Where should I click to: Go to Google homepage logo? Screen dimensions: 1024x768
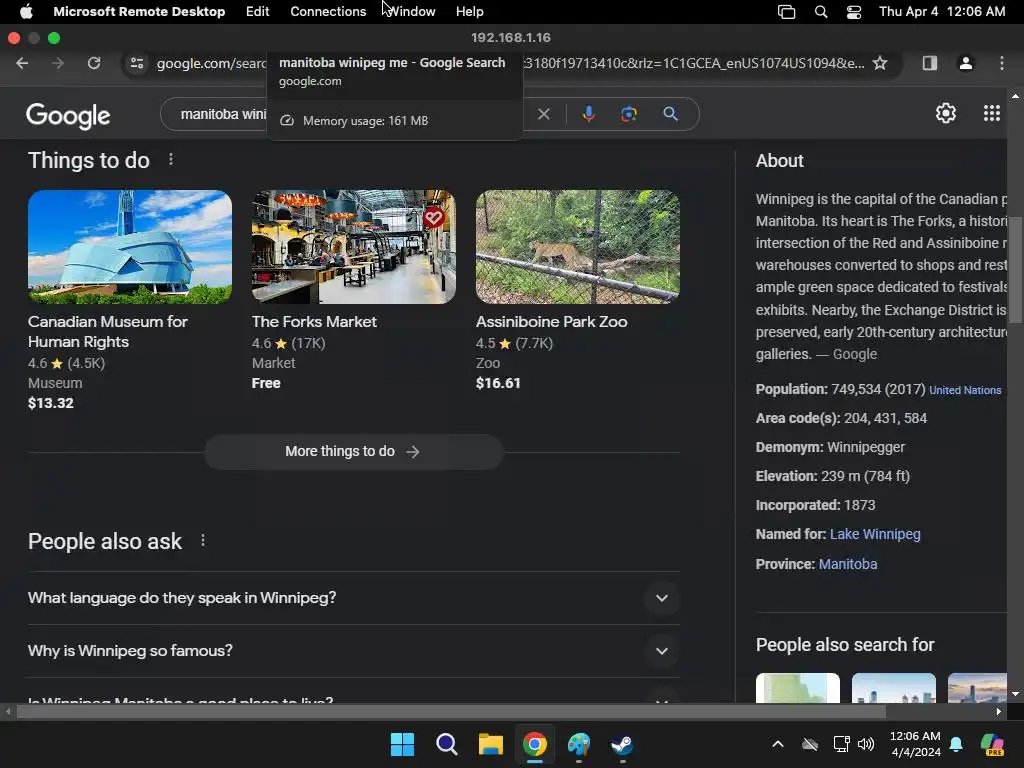click(68, 116)
